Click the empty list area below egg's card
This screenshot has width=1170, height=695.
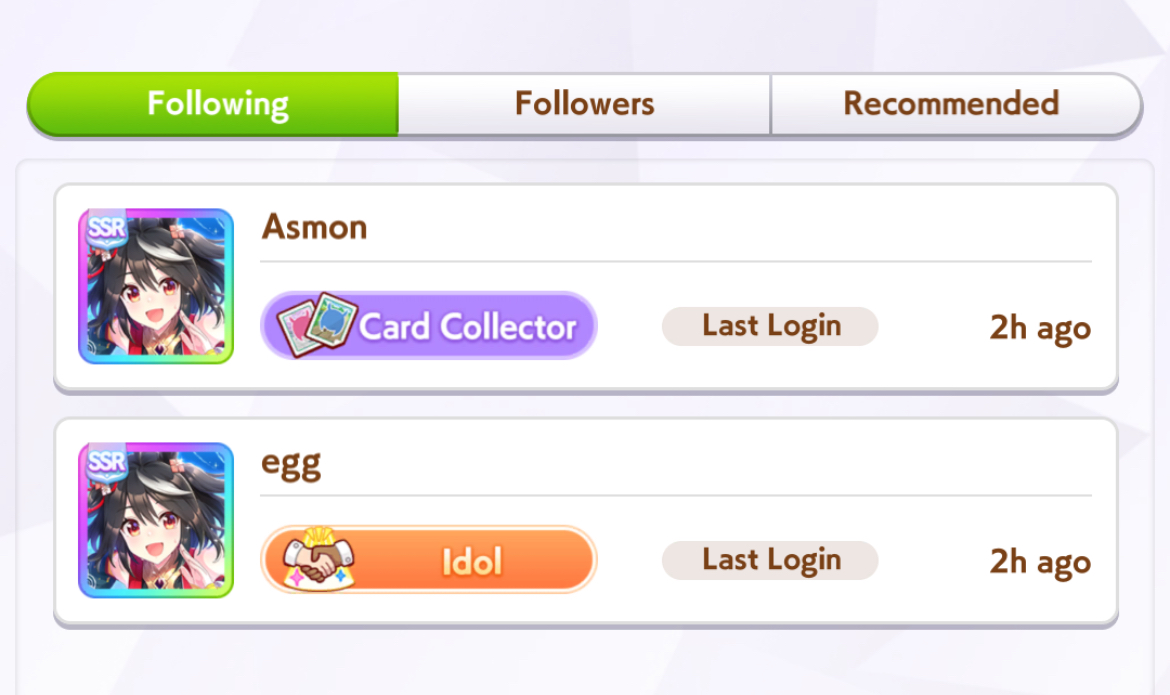point(586,663)
